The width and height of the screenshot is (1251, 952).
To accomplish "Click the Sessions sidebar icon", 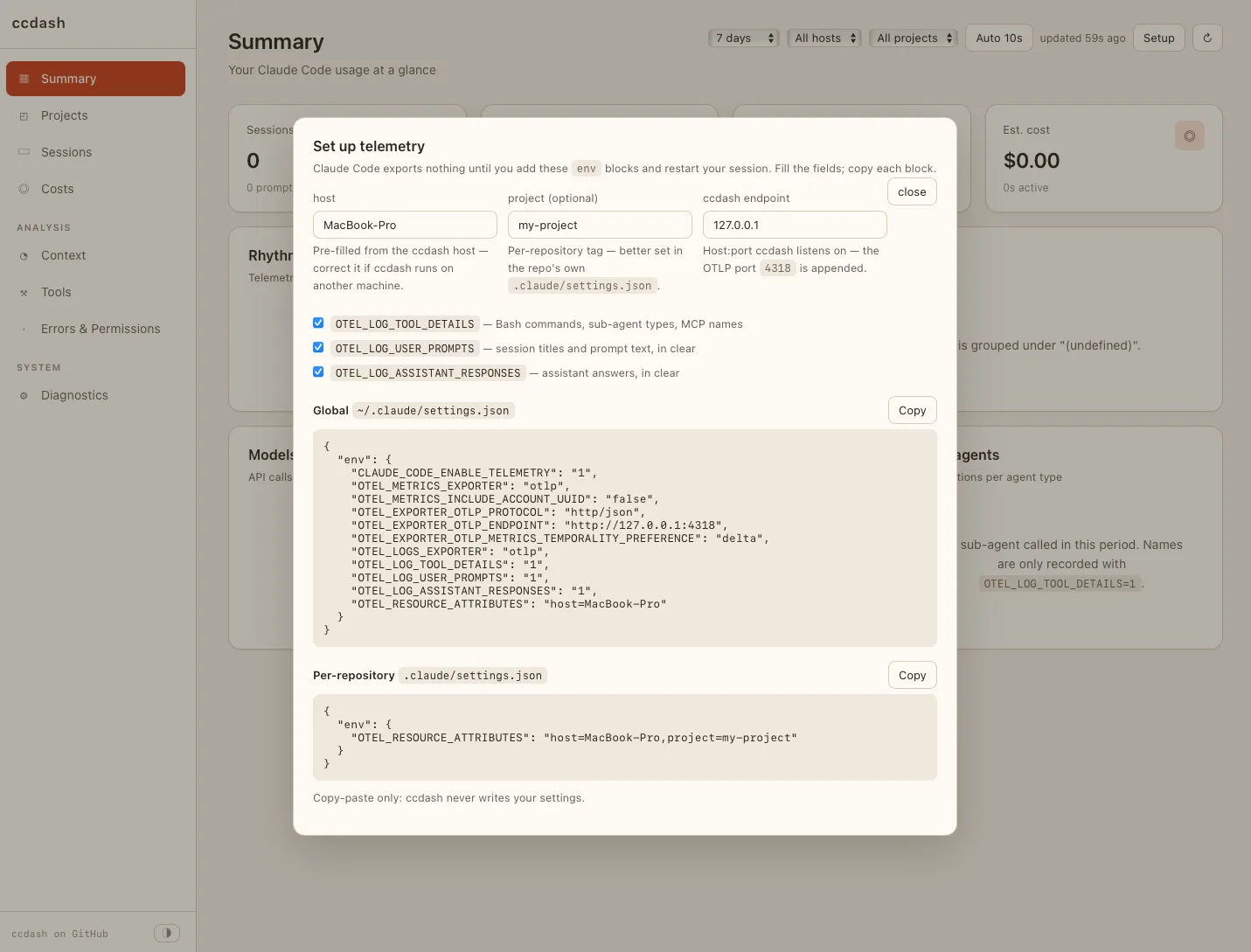I will point(24,152).
